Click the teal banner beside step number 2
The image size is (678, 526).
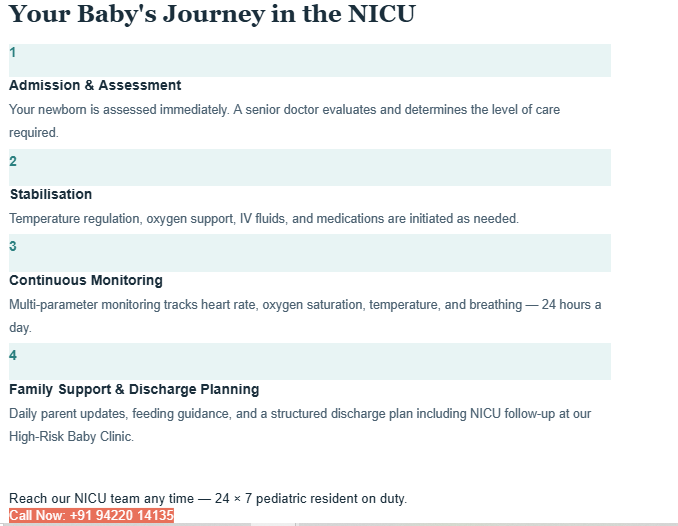pyautogui.click(x=310, y=167)
